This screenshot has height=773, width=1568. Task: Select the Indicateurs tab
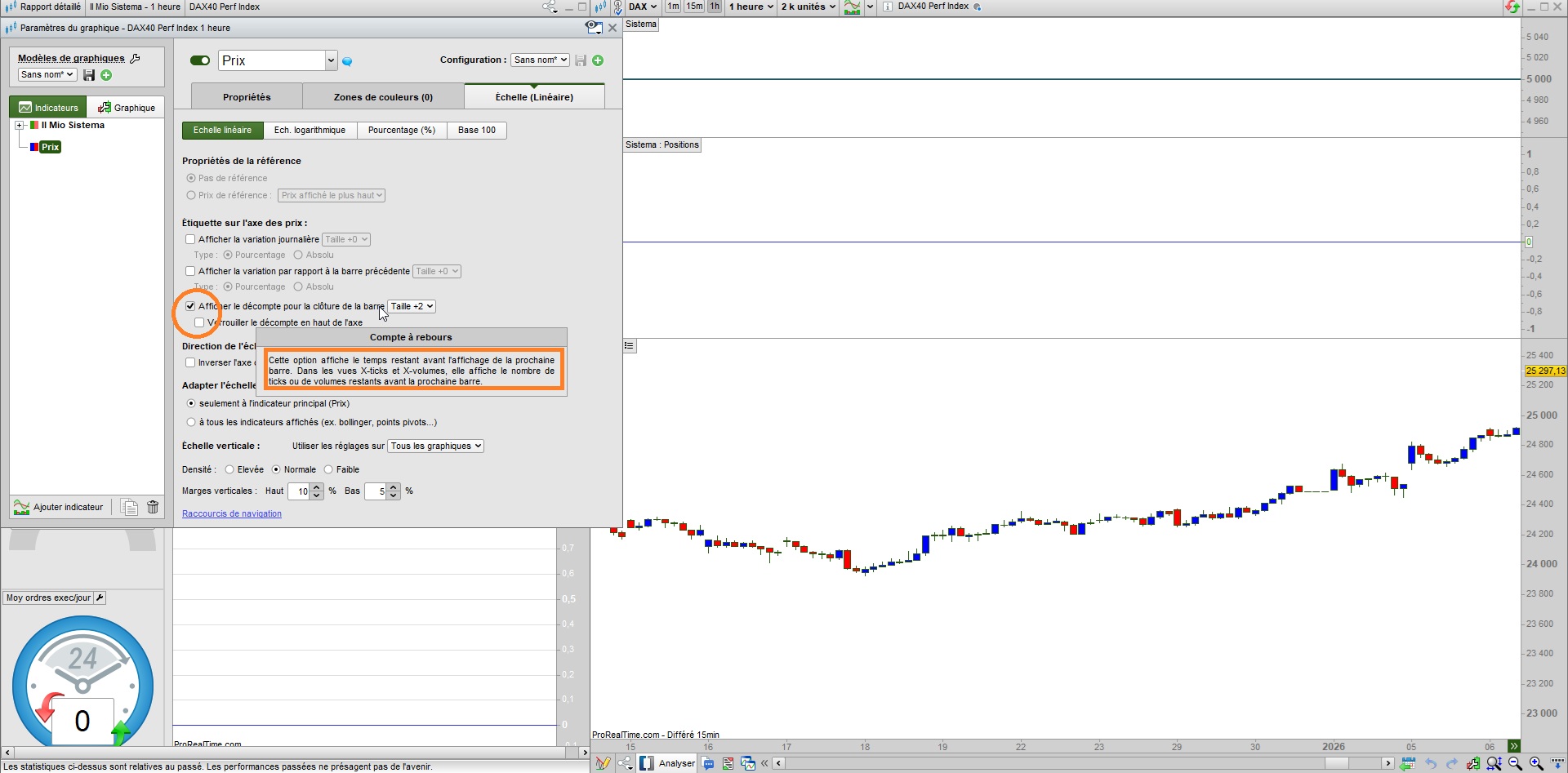click(48, 108)
